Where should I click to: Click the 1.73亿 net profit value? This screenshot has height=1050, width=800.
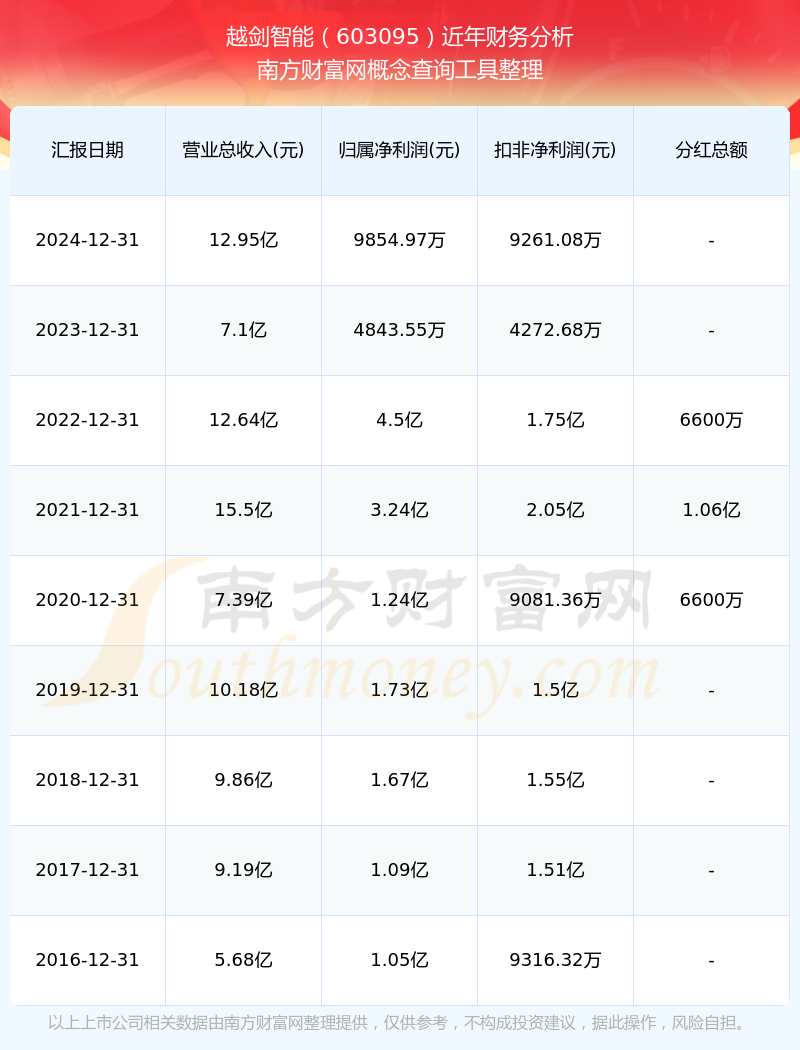(x=400, y=690)
